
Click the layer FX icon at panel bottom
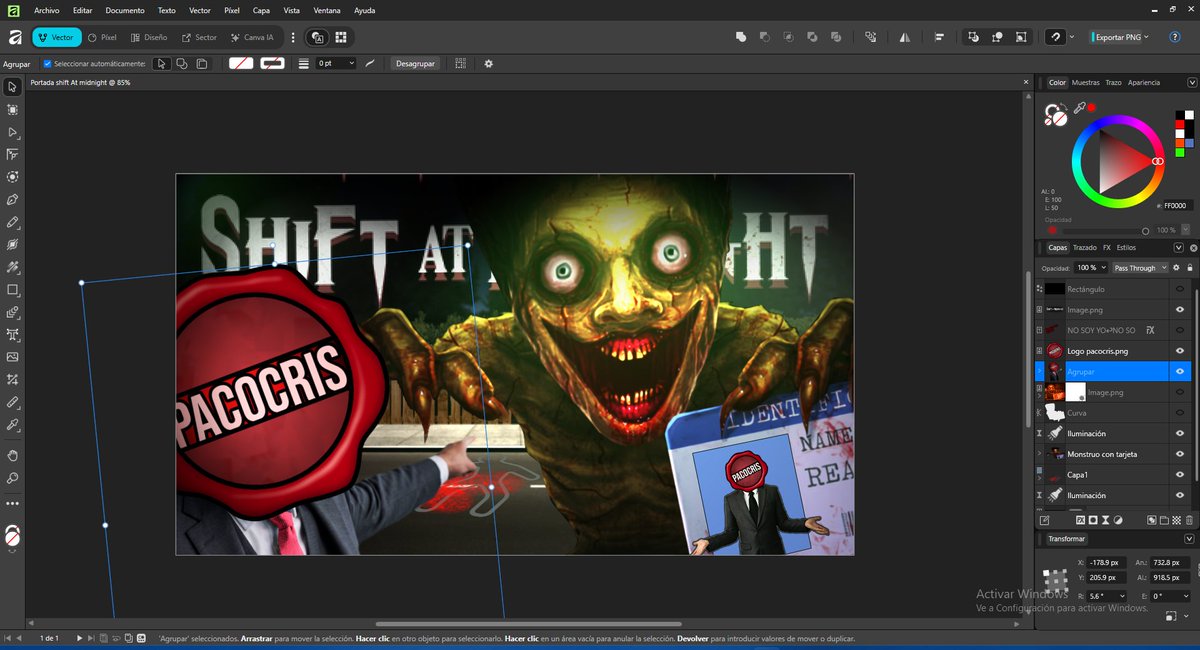pyautogui.click(x=1080, y=520)
